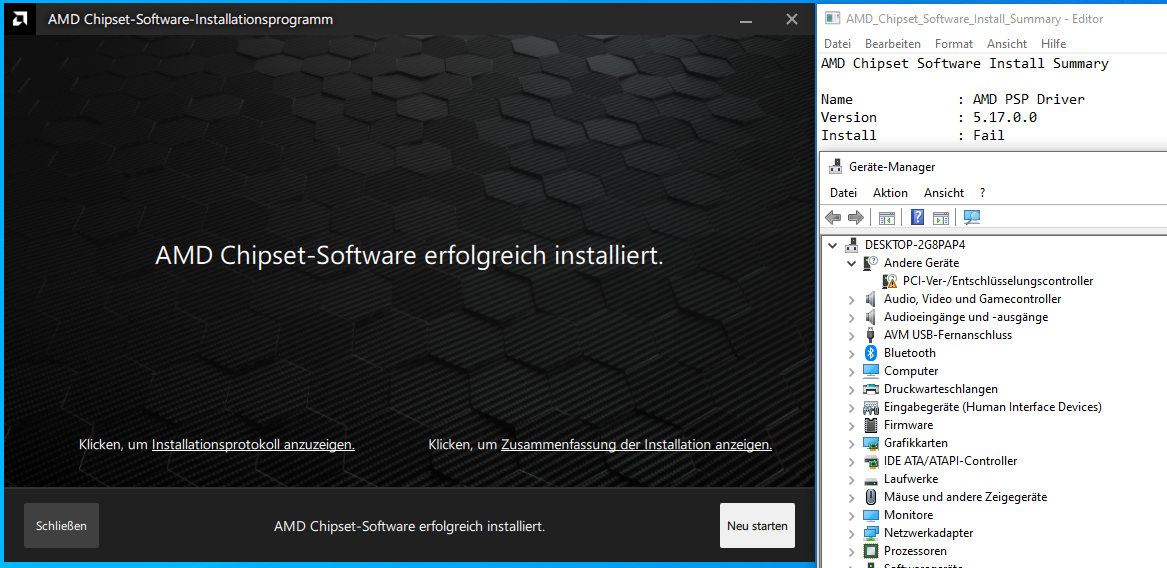Click version '5.17.0.0' in Editor

pos(1005,118)
